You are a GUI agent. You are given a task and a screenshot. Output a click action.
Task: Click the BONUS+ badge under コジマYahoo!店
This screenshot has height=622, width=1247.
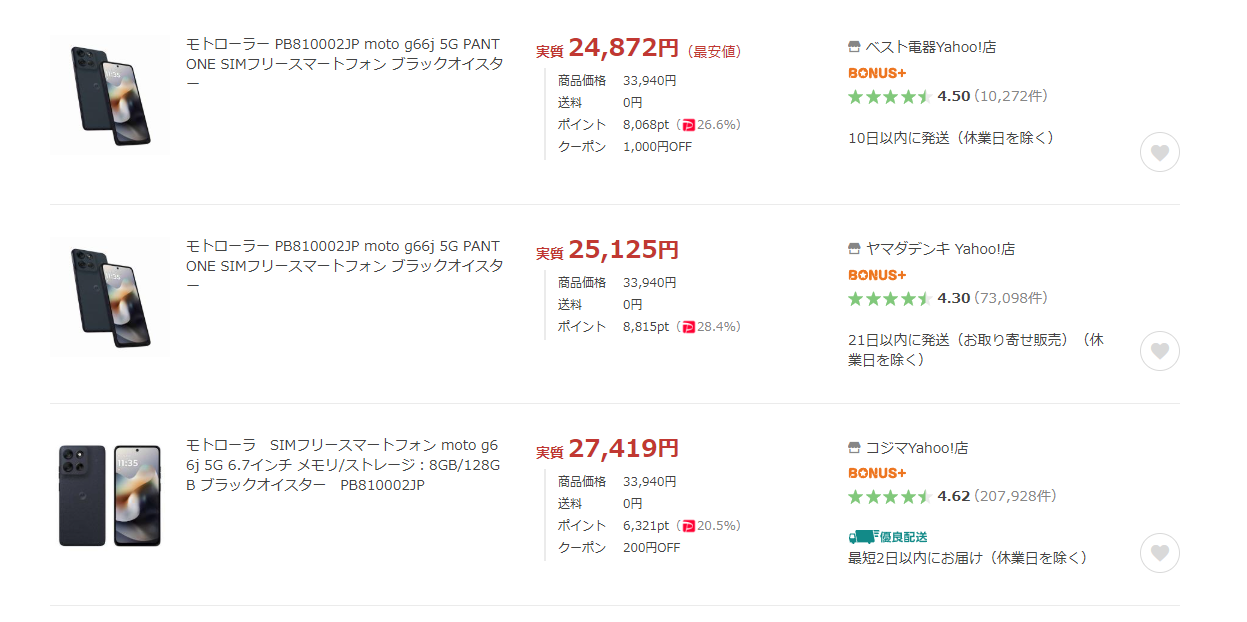pos(877,473)
